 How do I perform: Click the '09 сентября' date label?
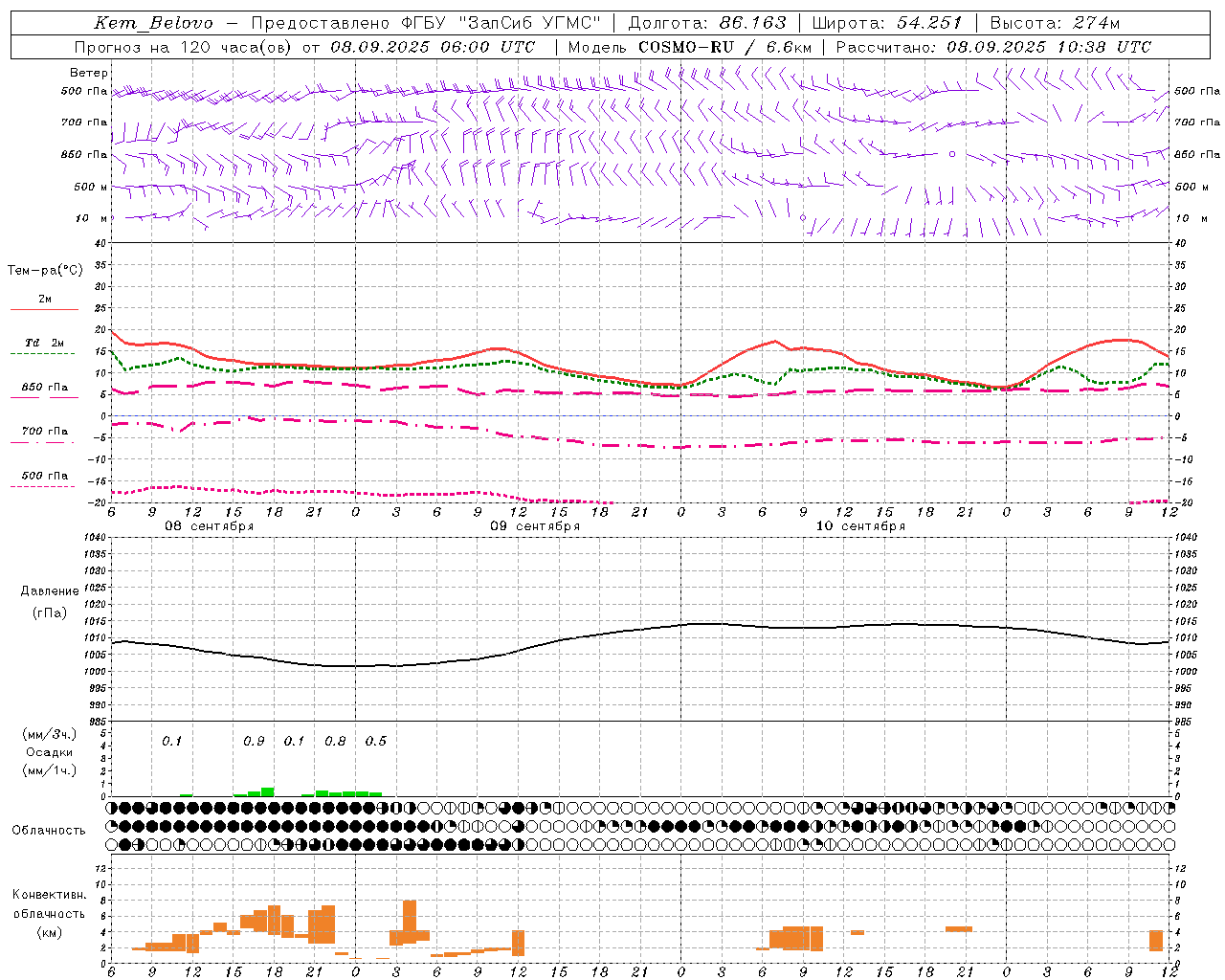pos(535,526)
